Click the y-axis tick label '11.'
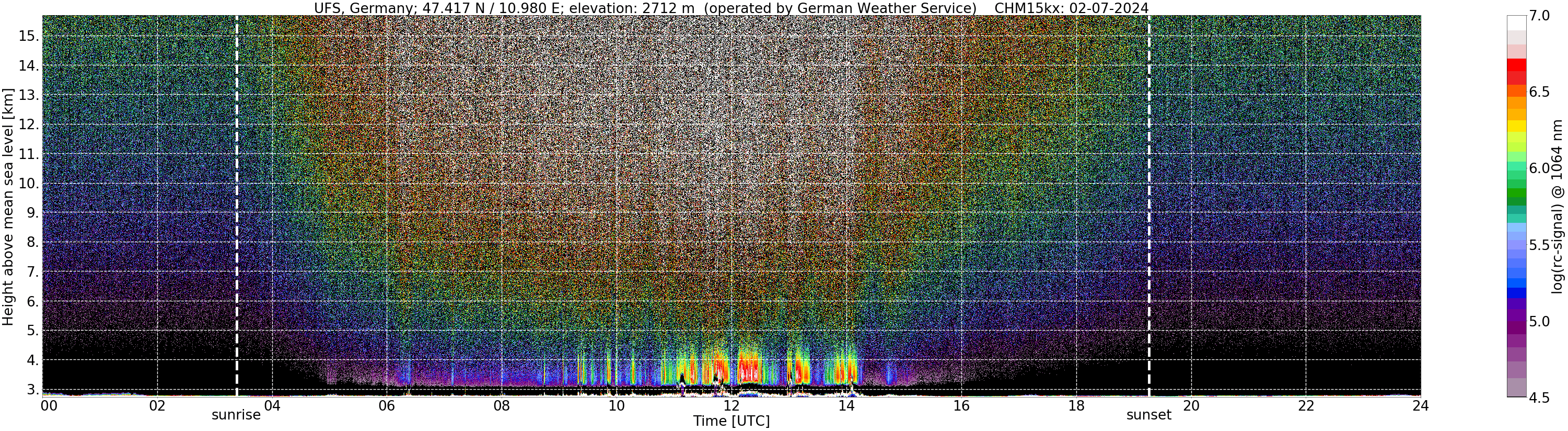Viewport: 1568px width, 431px height. click(29, 154)
